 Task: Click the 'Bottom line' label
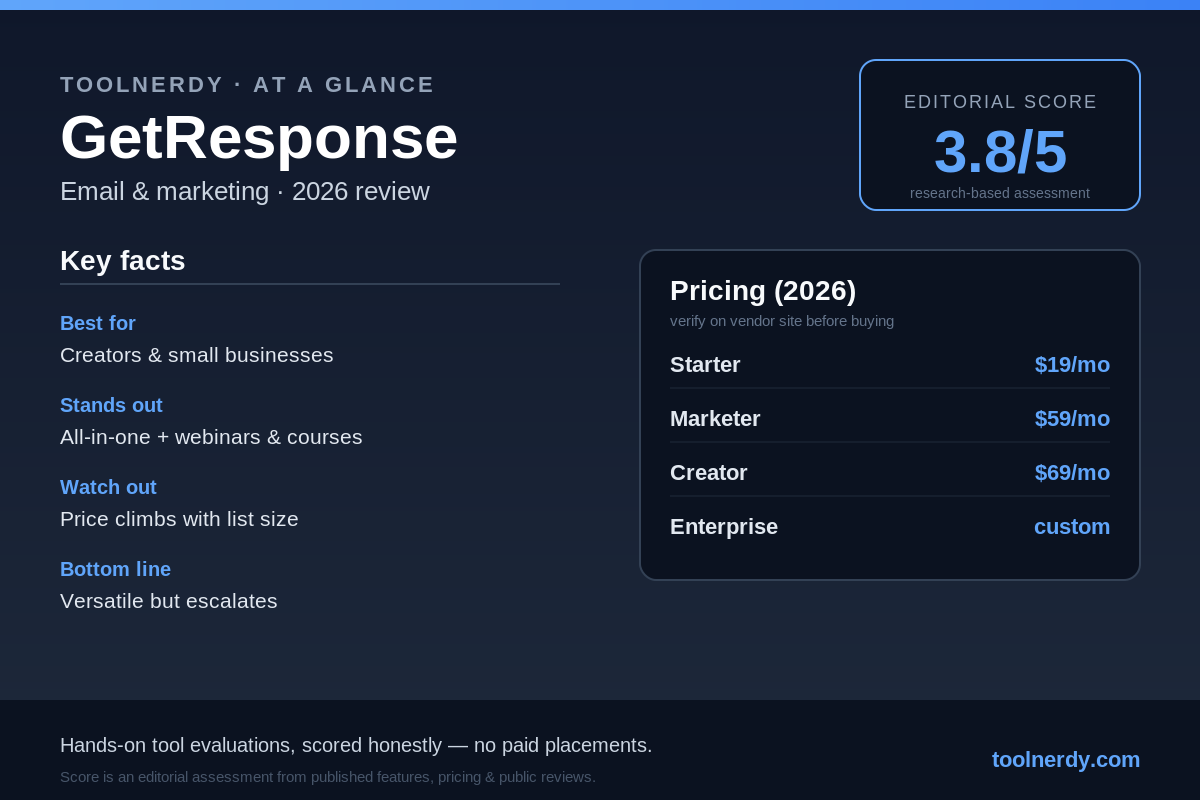click(x=115, y=569)
